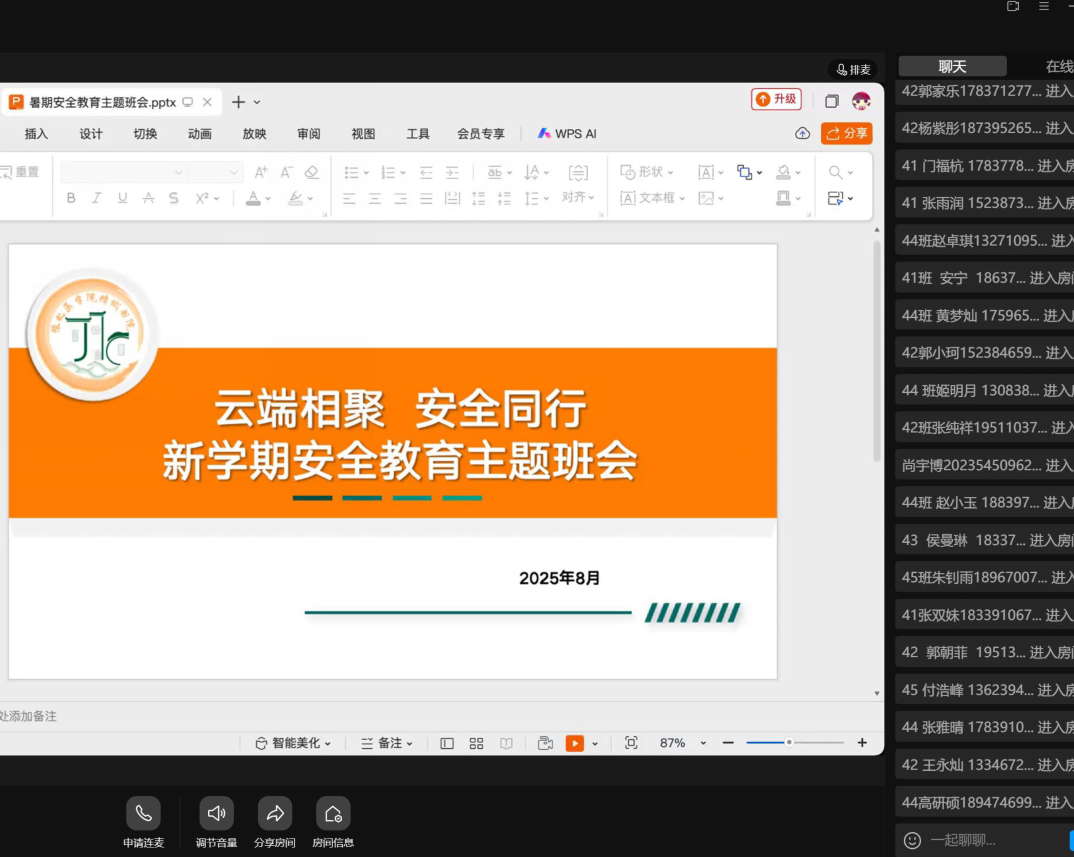Viewport: 1074px width, 857px height.
Task: Click 调节音量 speaker icon
Action: [216, 813]
